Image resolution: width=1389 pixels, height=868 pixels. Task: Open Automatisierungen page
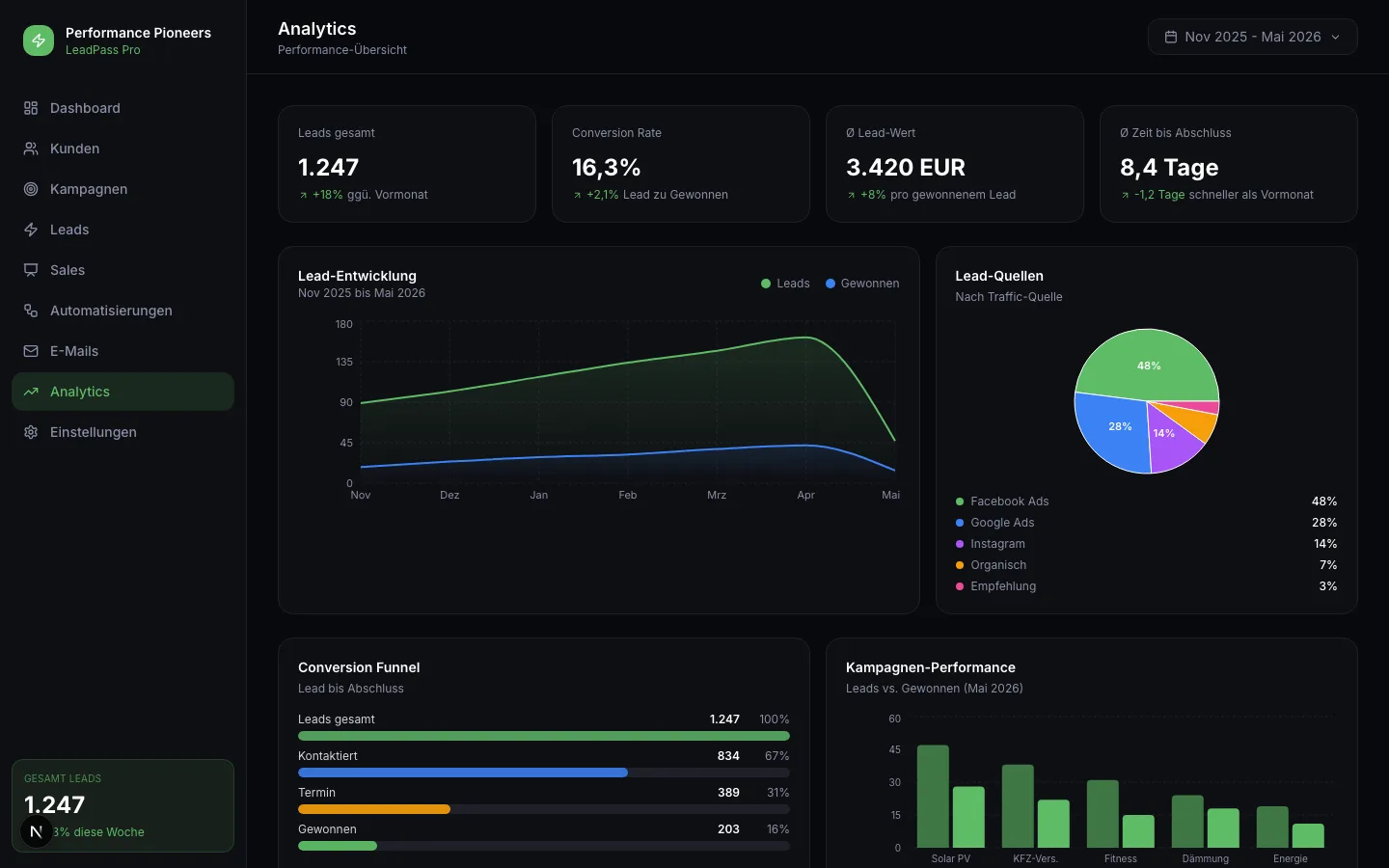123,311
